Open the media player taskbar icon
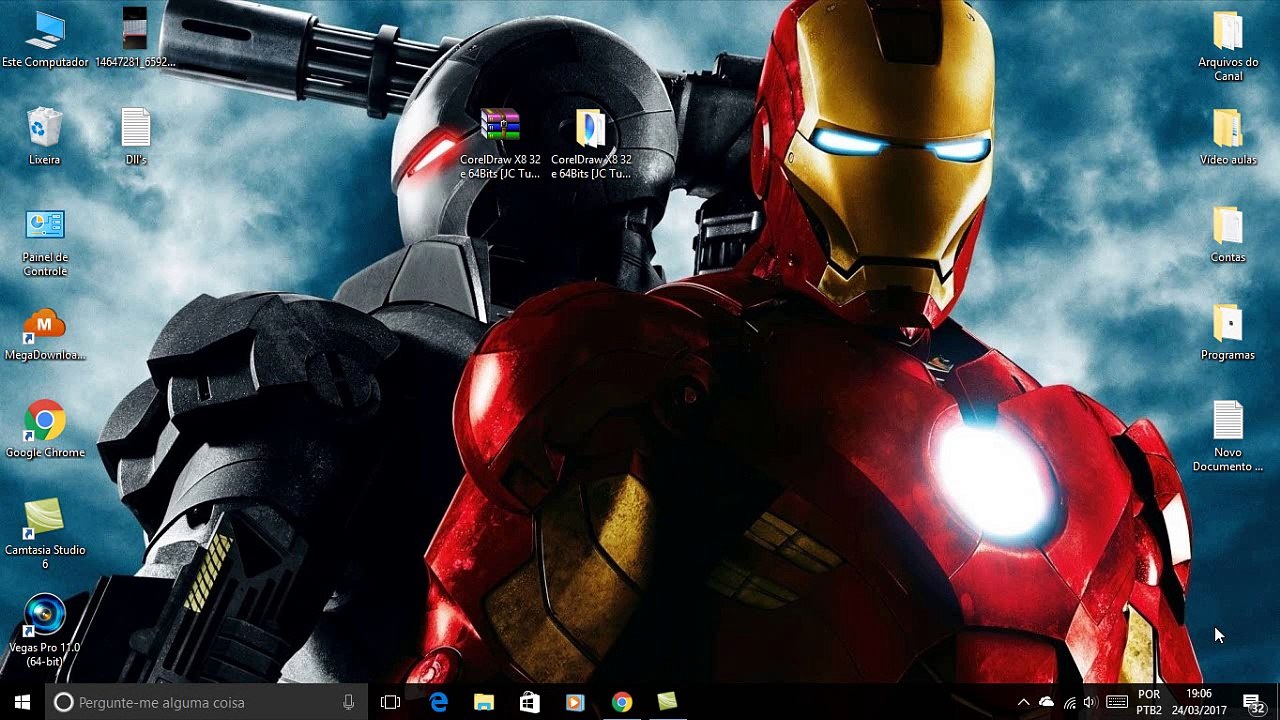 coord(575,702)
